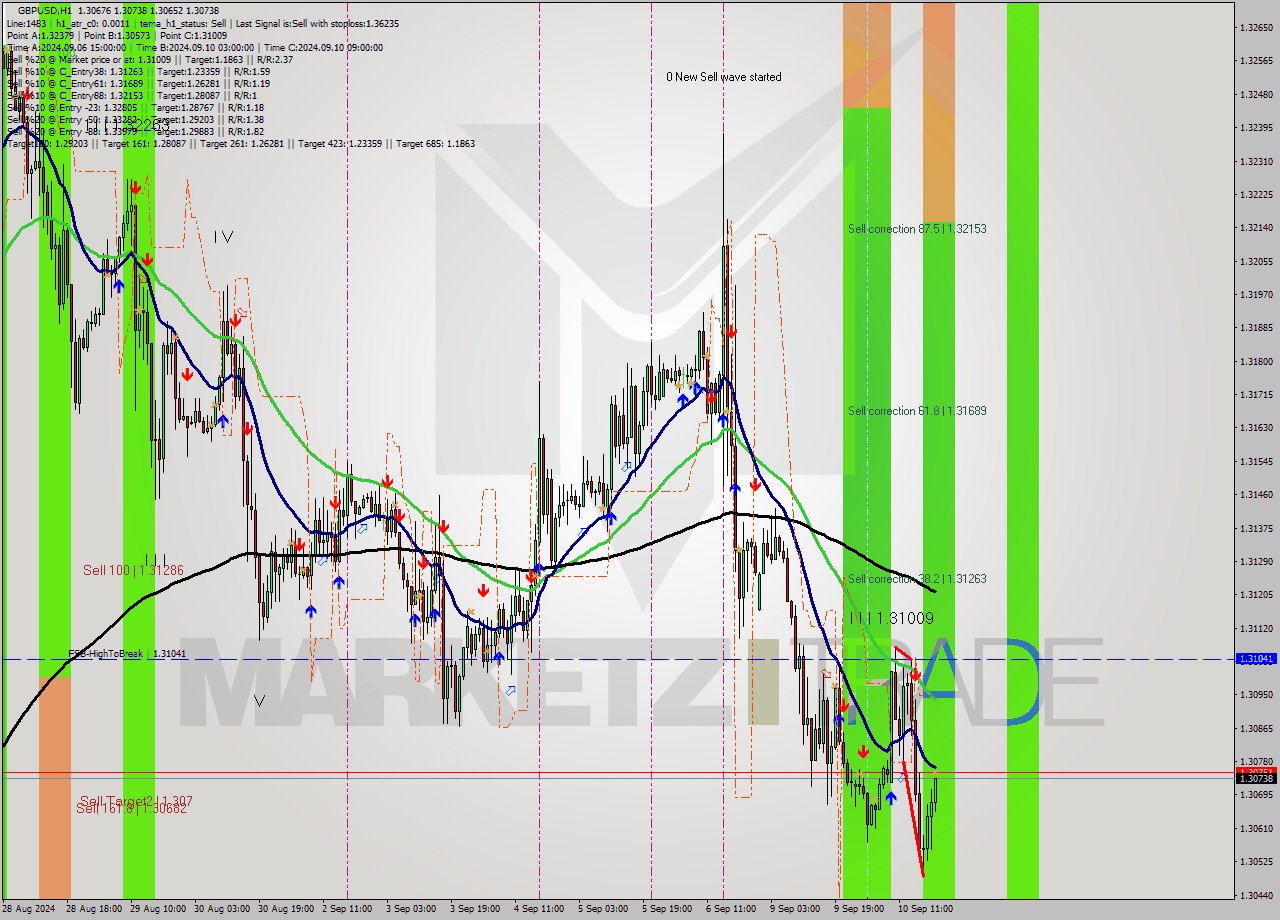The width and height of the screenshot is (1280, 920).
Task: Click the 'I I I 1.31009' wave label
Action: click(x=891, y=618)
